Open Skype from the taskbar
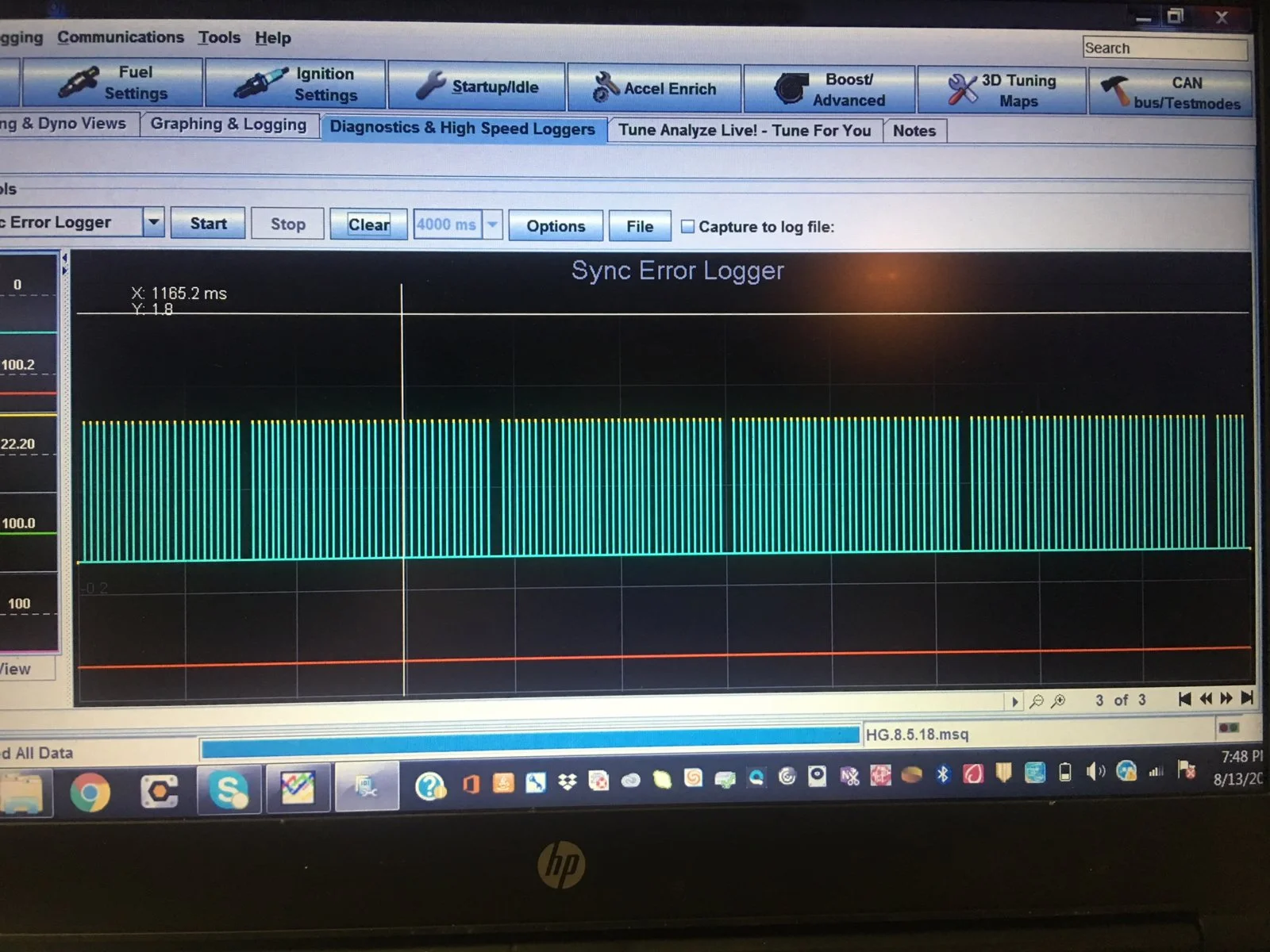The width and height of the screenshot is (1270, 952). (229, 790)
